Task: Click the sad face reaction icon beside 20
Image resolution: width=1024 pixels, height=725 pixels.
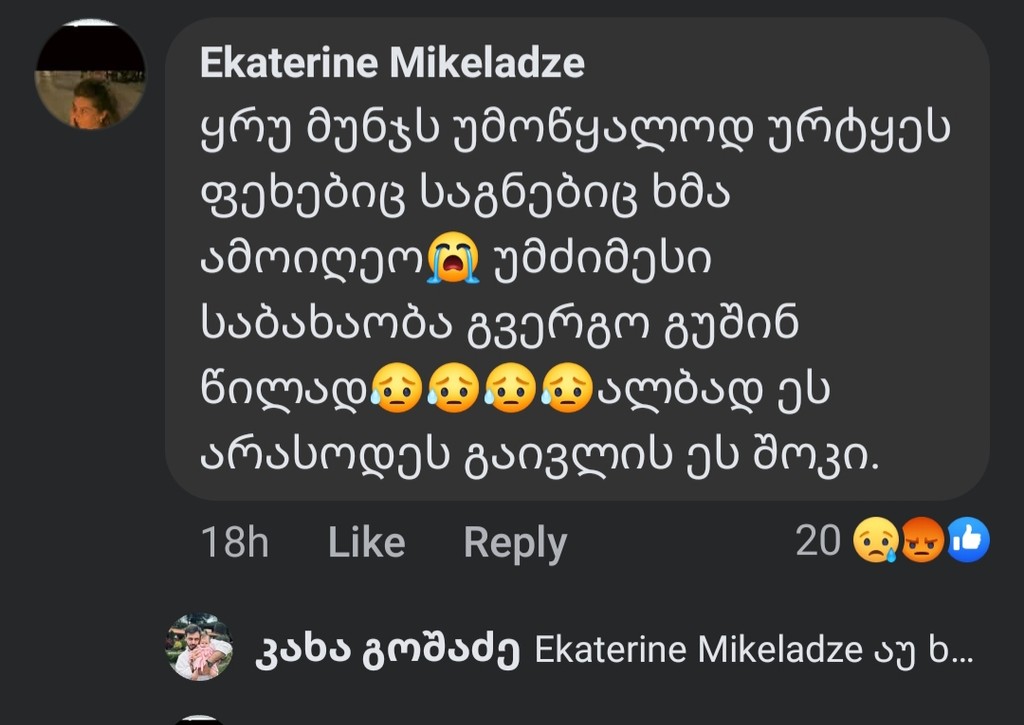Action: coord(875,542)
